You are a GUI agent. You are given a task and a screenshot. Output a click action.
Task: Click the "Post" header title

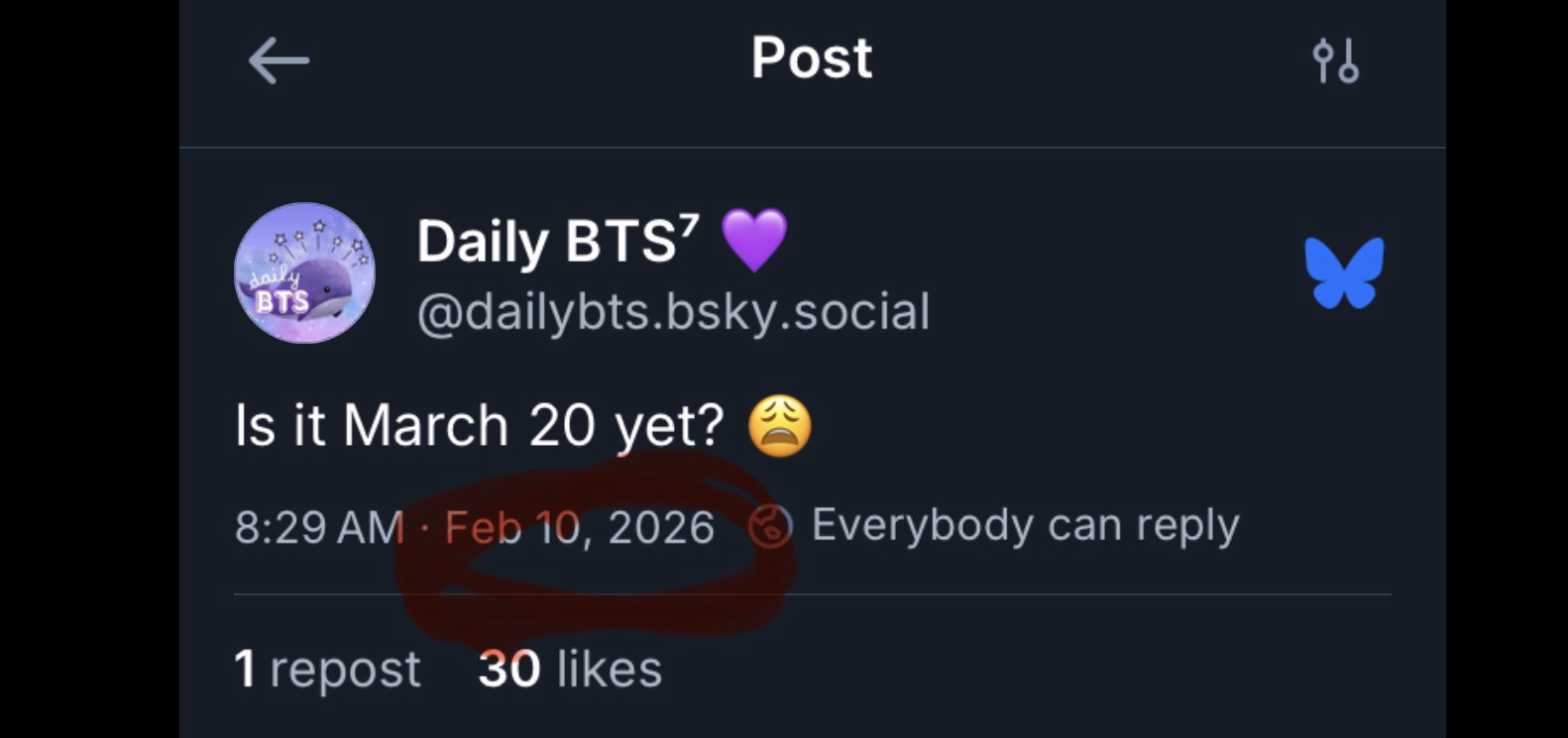811,57
